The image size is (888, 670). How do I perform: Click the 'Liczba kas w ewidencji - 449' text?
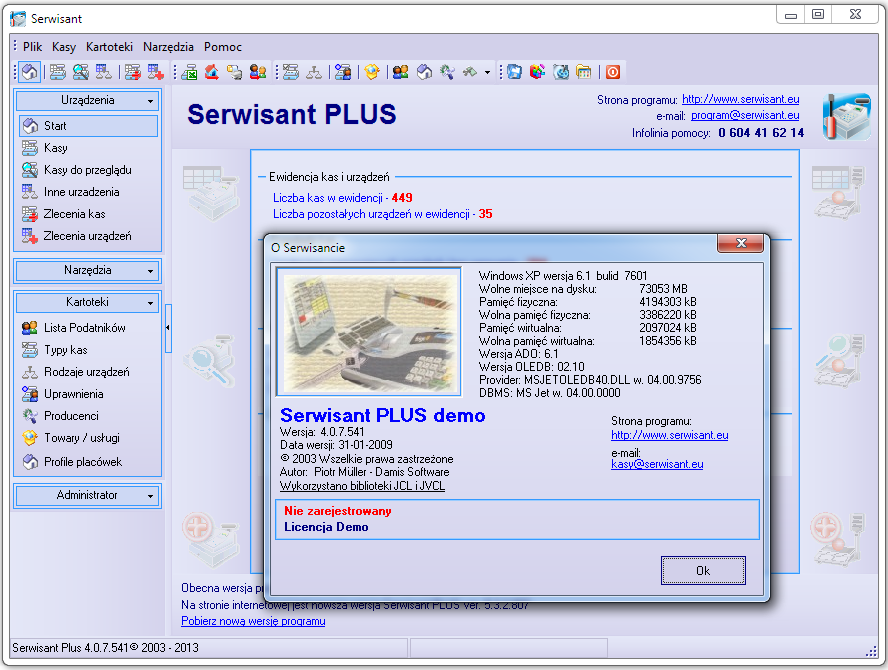coord(343,198)
